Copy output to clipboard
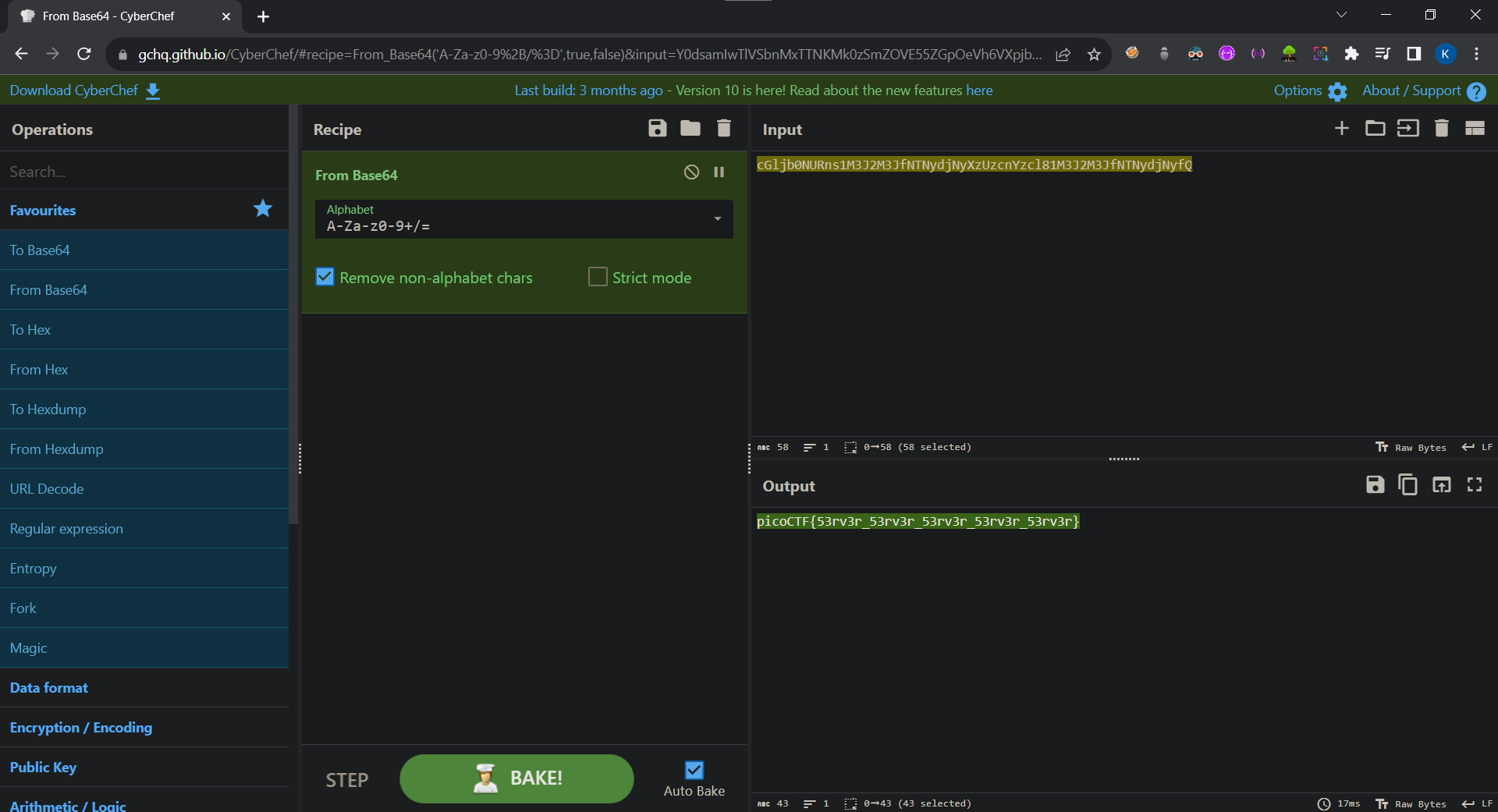 pos(1407,485)
